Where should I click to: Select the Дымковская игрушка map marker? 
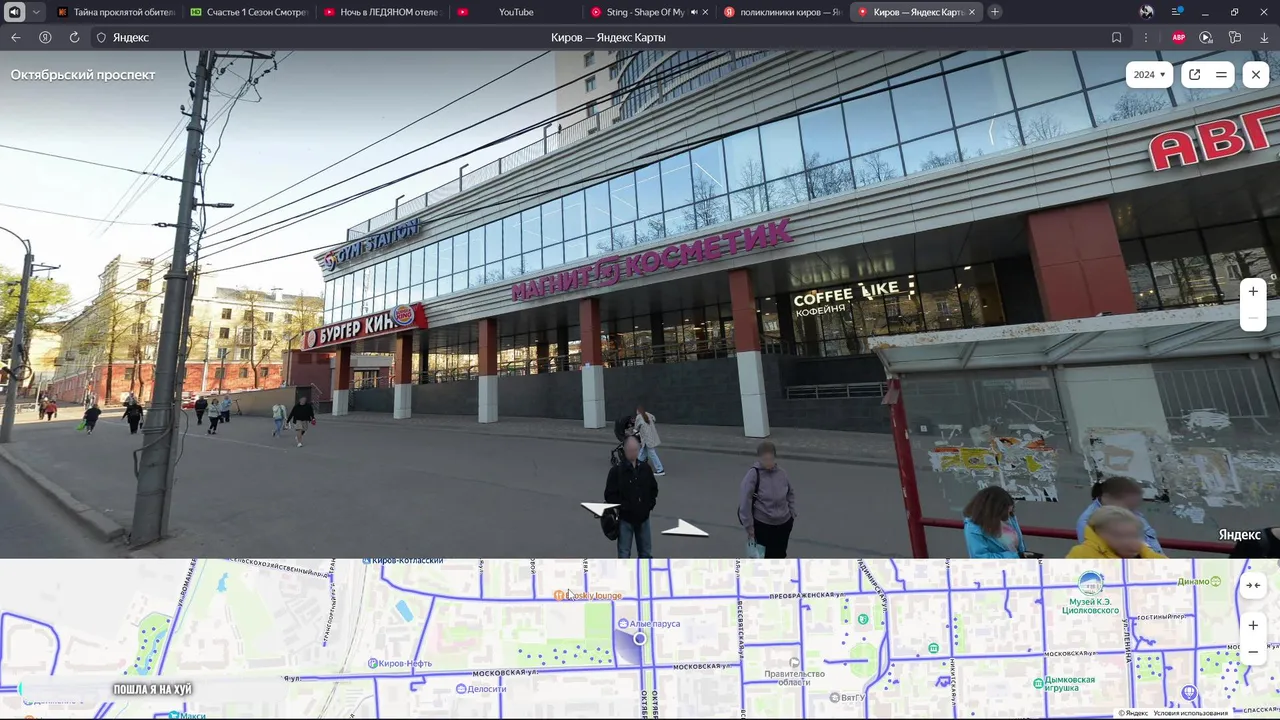1063,683
